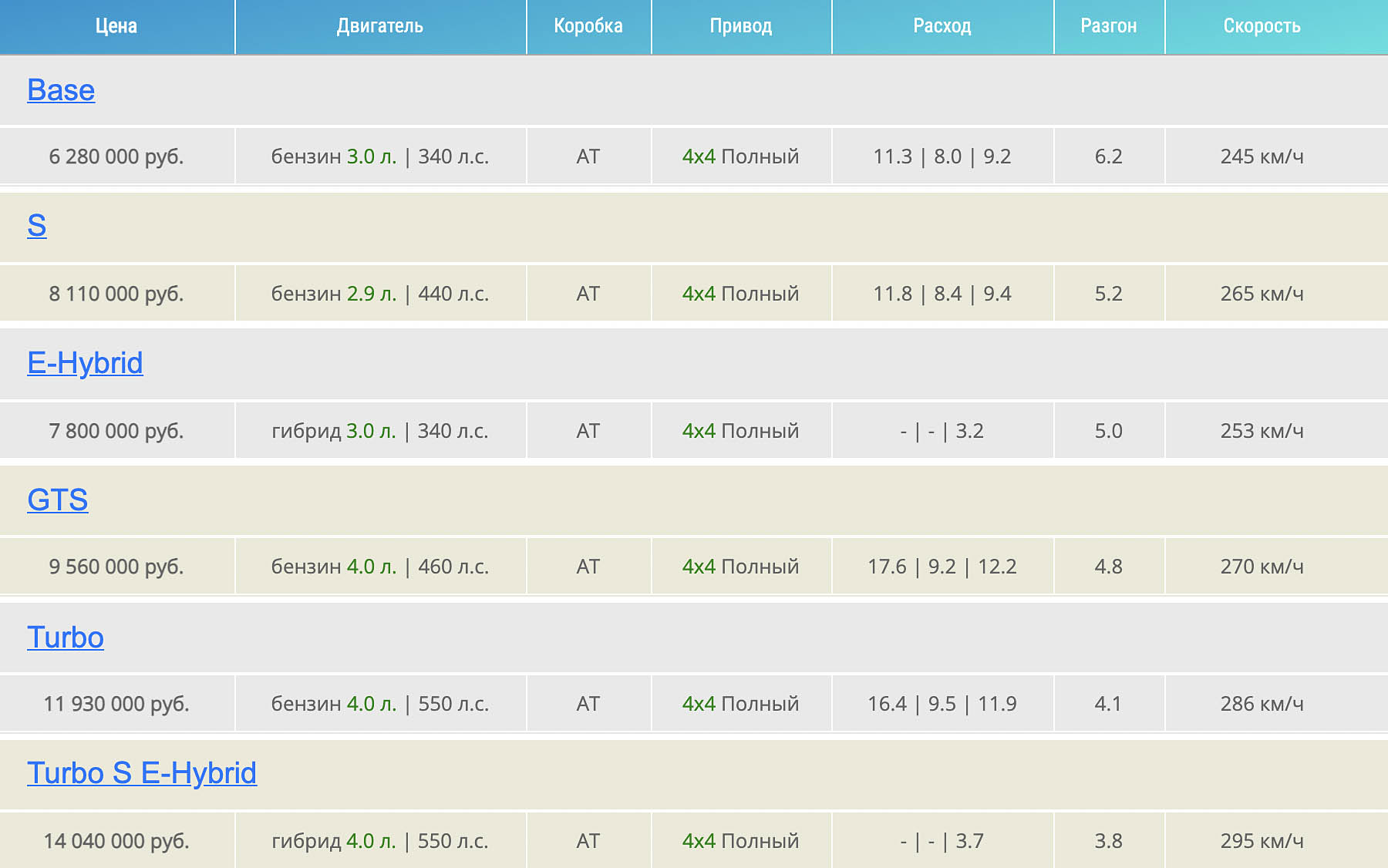Screen dimensions: 1388x868
Task: Click the гибрид 4.0 л. 550 л.с. cell
Action: coord(380,840)
